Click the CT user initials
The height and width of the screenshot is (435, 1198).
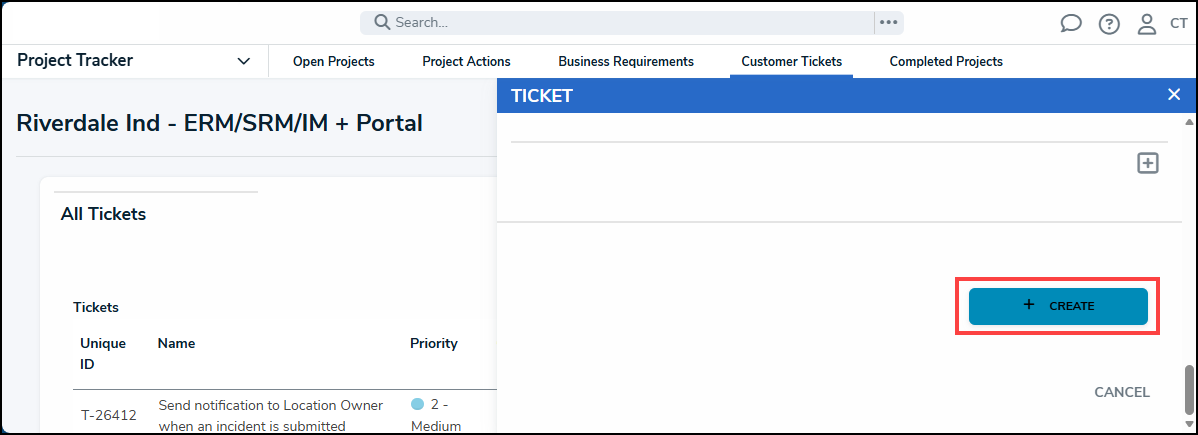click(x=1178, y=24)
